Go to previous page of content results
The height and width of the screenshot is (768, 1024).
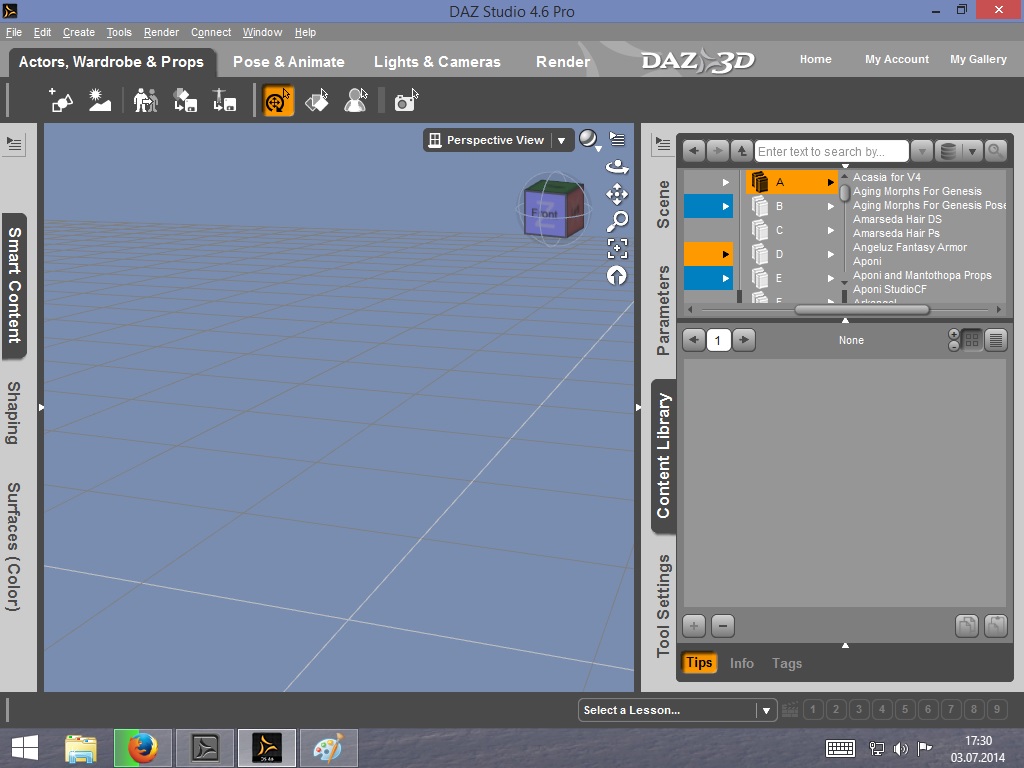[x=694, y=340]
